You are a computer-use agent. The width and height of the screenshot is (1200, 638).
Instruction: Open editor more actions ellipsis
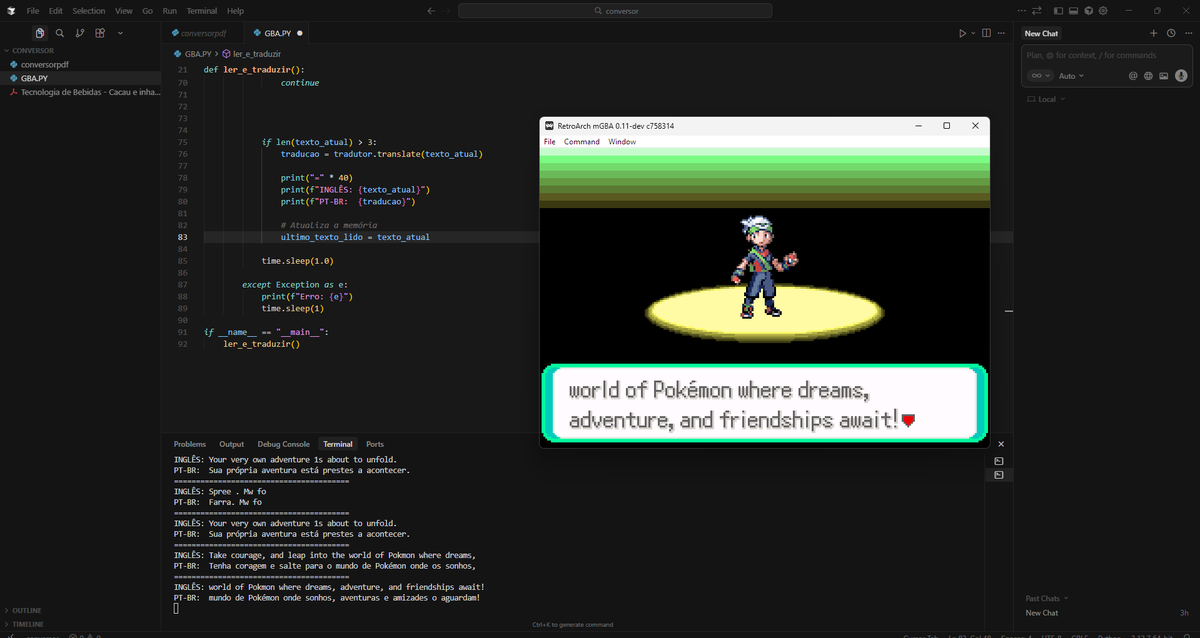[1003, 33]
